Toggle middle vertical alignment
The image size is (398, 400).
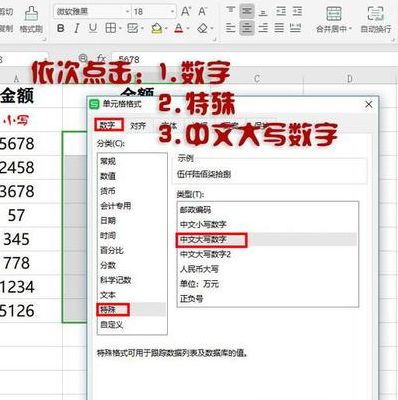[247, 11]
